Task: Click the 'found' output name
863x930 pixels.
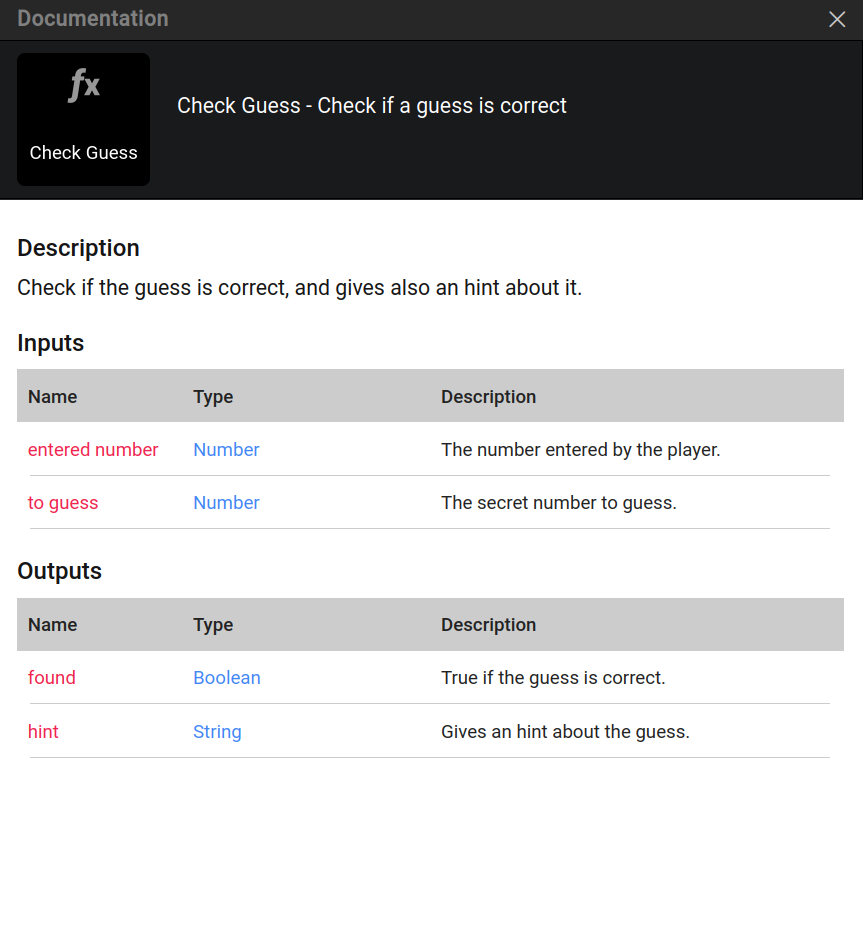Action: (x=52, y=678)
